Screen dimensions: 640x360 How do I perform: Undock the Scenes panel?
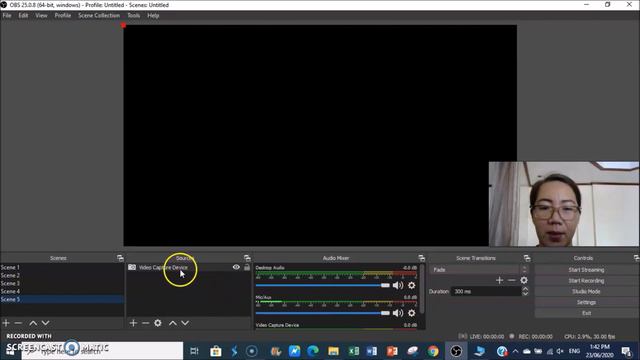(120, 258)
